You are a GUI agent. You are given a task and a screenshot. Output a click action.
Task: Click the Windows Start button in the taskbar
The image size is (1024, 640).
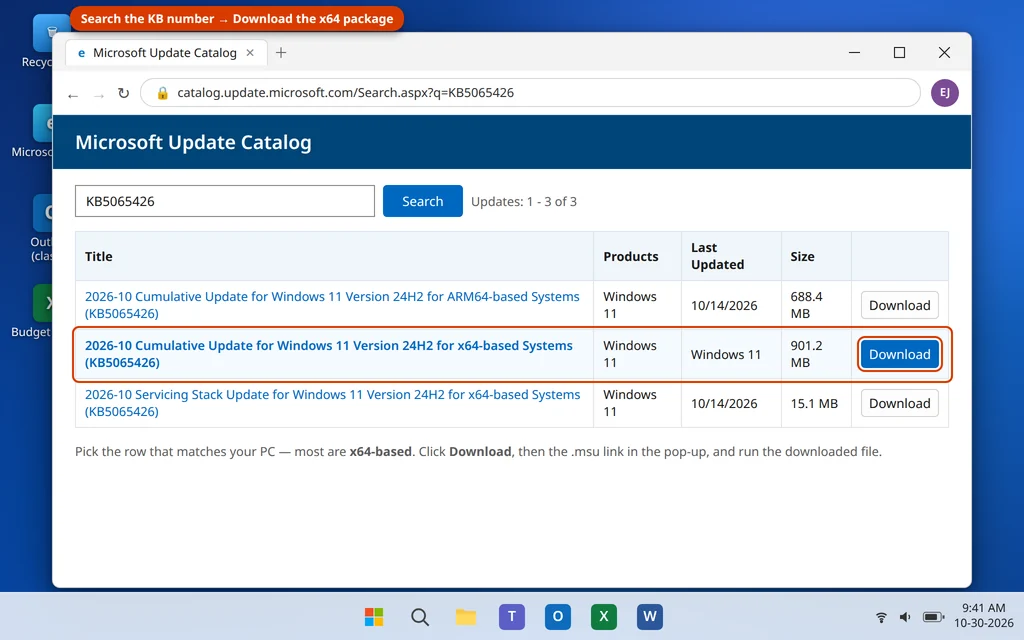[374, 616]
